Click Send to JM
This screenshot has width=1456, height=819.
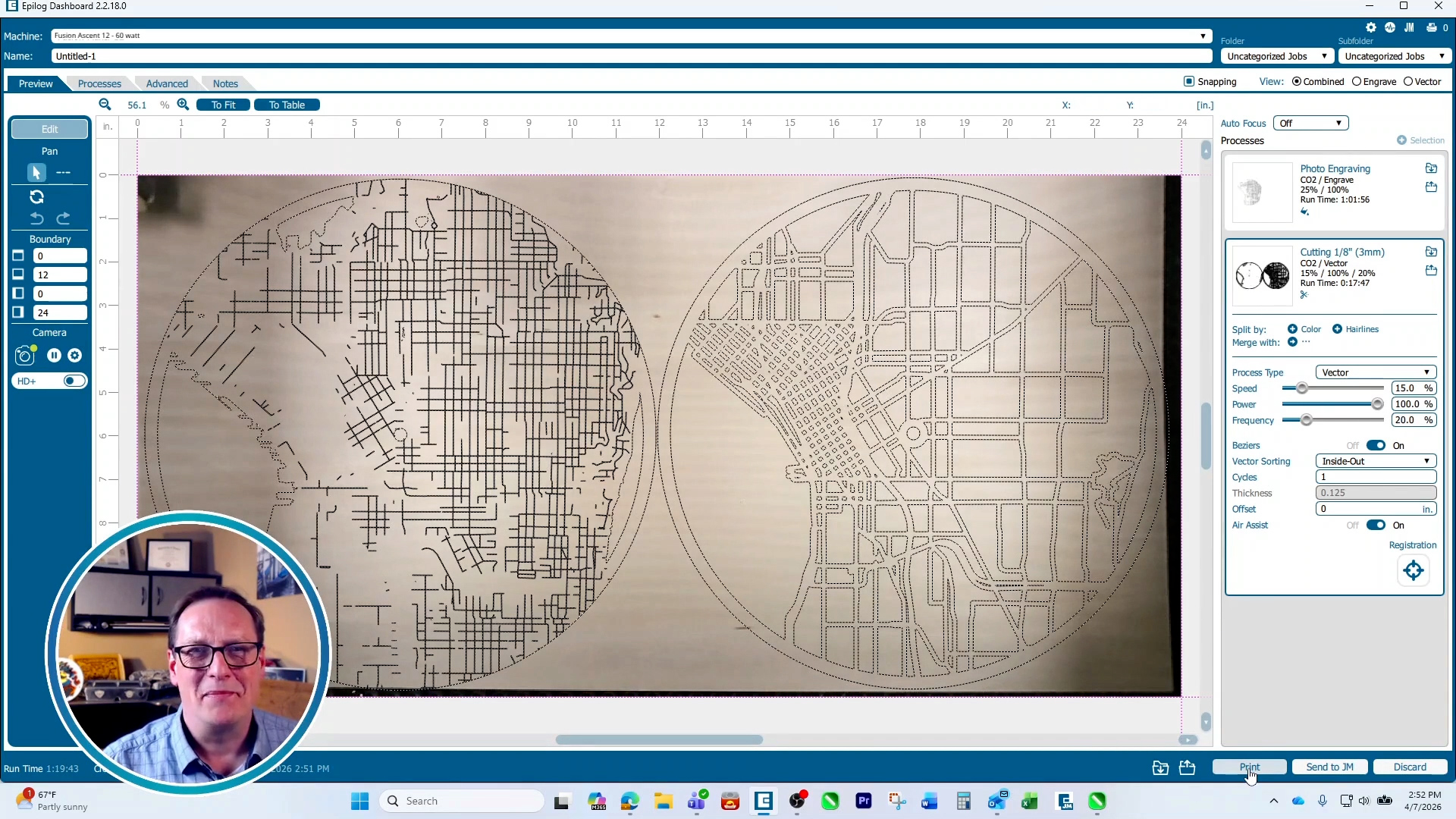click(1329, 767)
